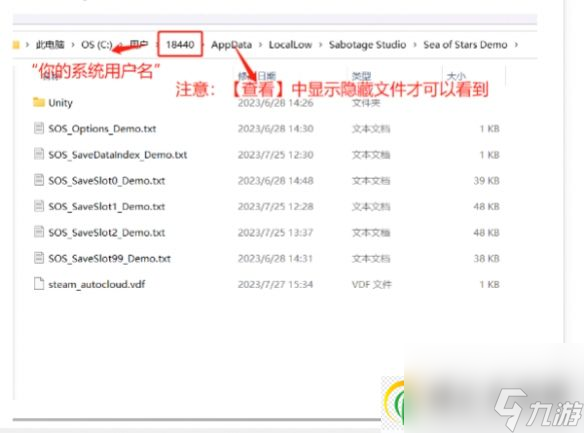Click the VDF 文件 type cell
The width and height of the screenshot is (584, 433).
click(x=371, y=284)
